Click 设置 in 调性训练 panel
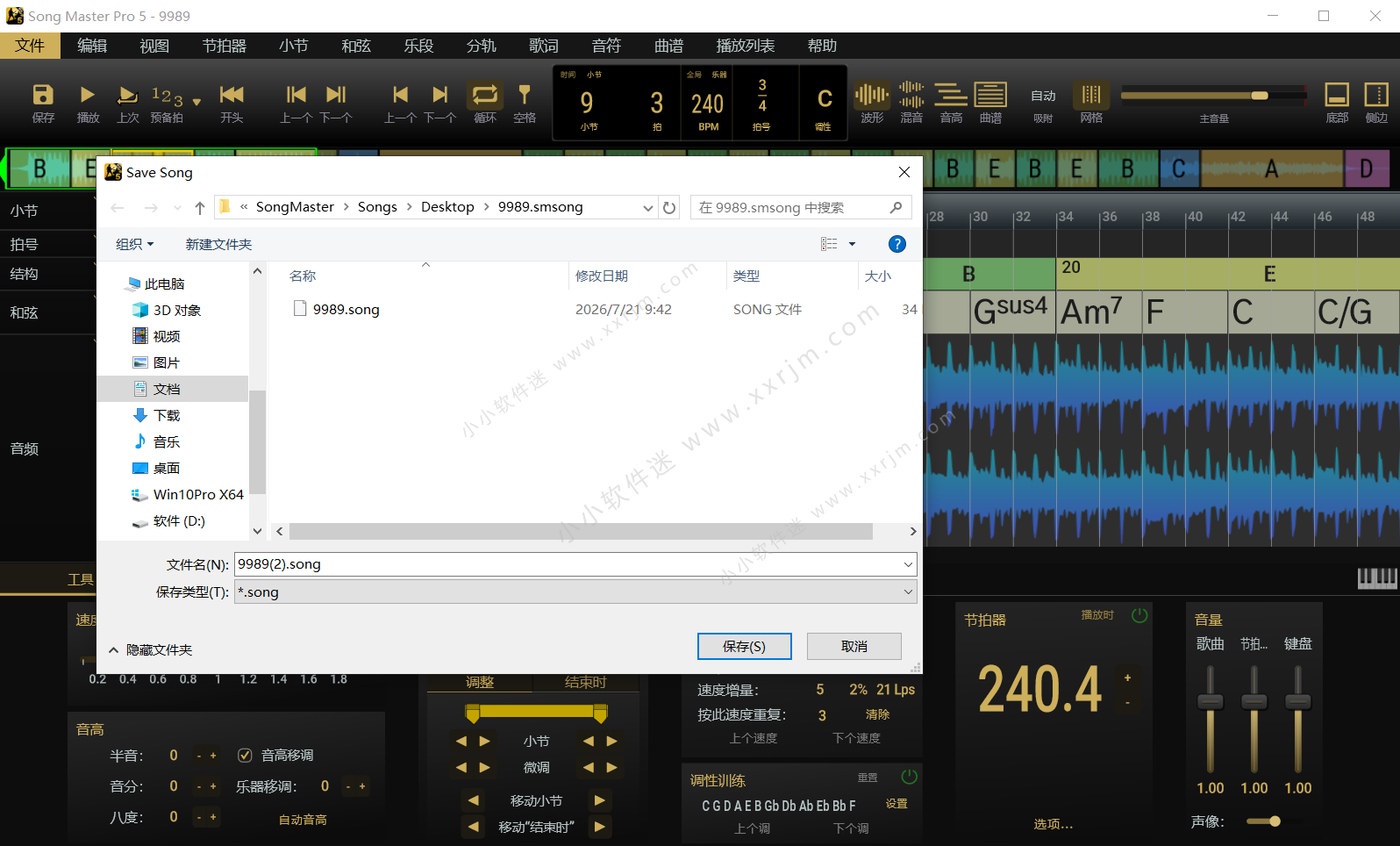Image resolution: width=1400 pixels, height=846 pixels. pyautogui.click(x=896, y=803)
